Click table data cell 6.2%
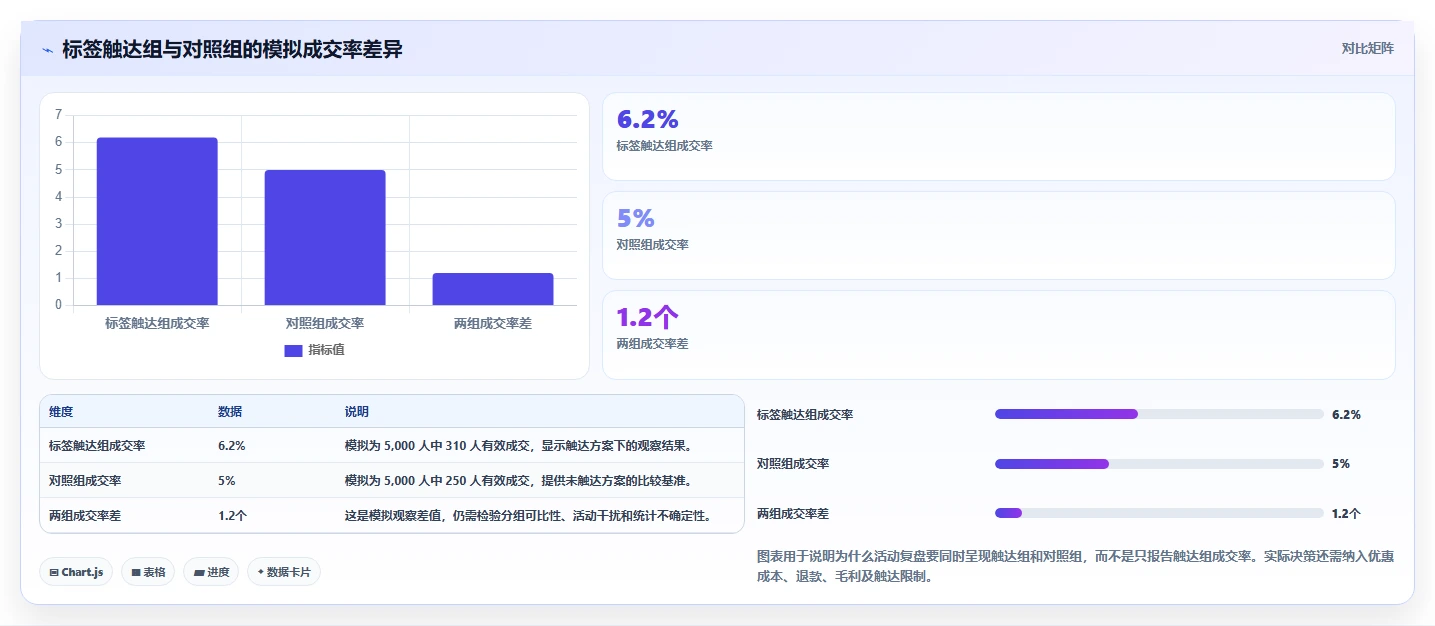 tap(232, 446)
